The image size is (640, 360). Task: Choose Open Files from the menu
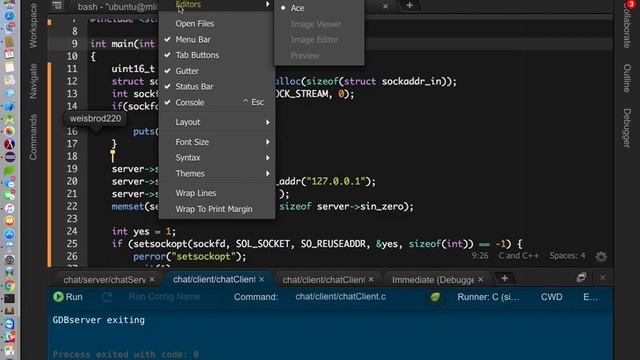click(x=217, y=24)
